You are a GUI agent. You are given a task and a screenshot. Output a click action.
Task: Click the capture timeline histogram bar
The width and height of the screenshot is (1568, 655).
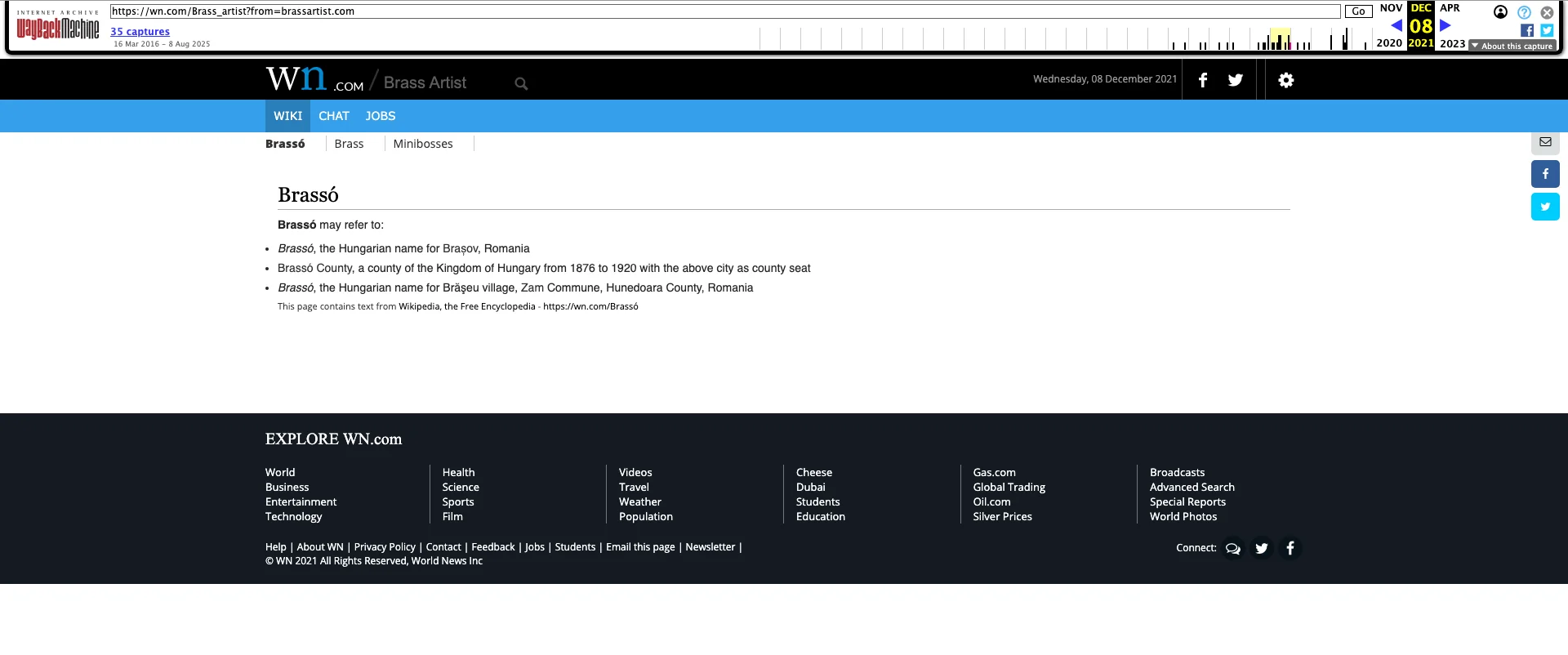click(x=1280, y=40)
